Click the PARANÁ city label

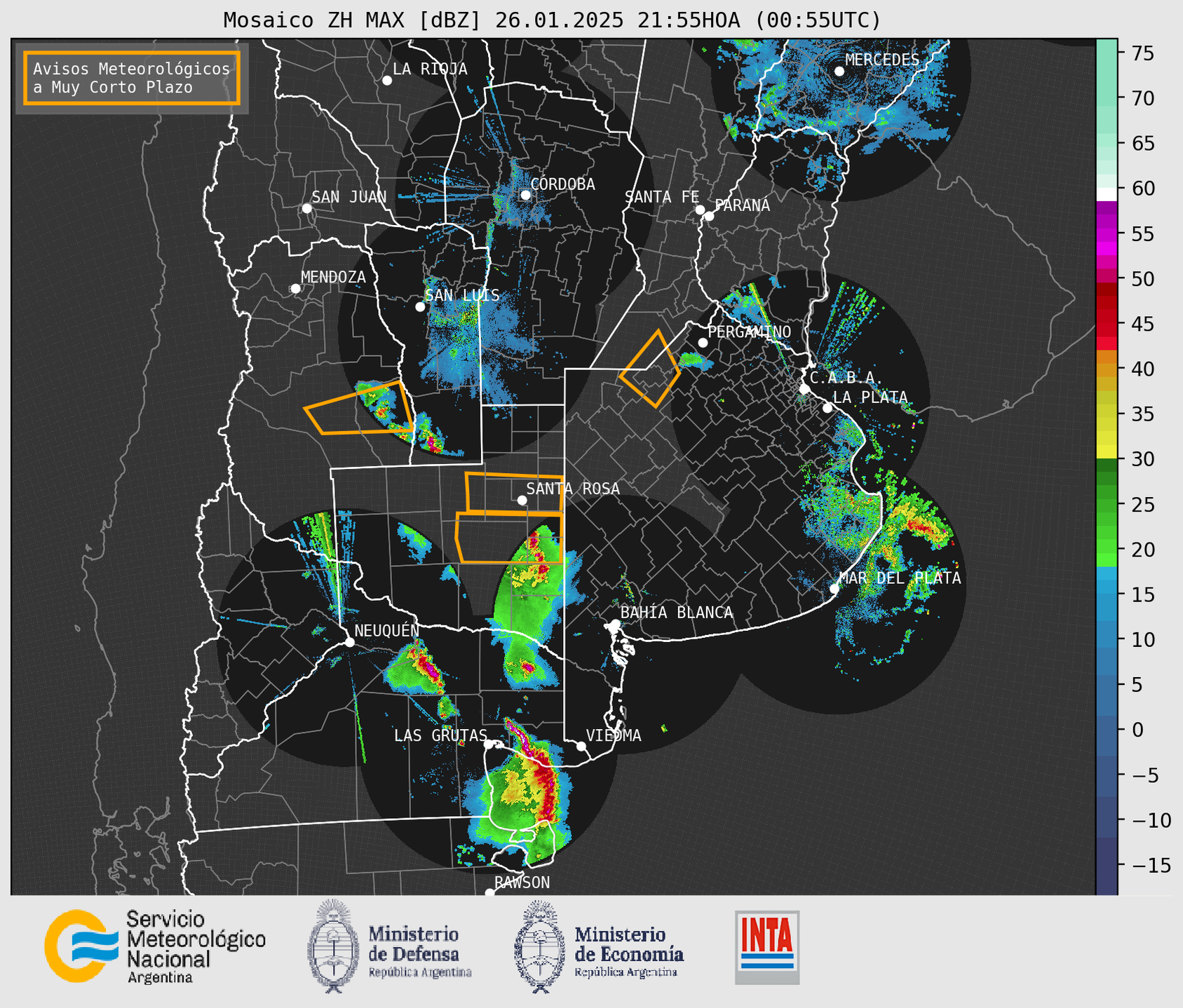pyautogui.click(x=742, y=205)
